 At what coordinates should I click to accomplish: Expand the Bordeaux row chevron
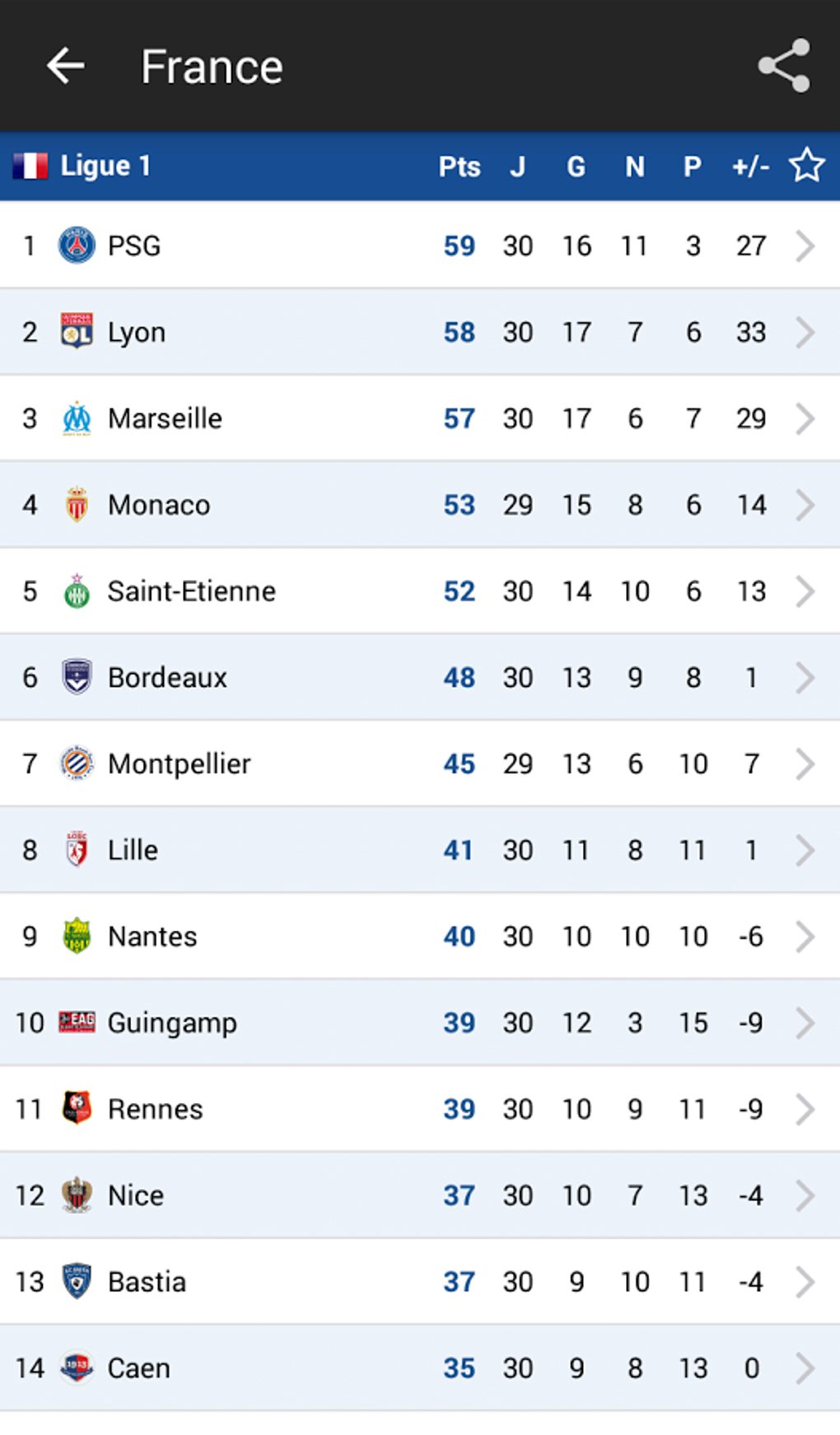click(805, 678)
